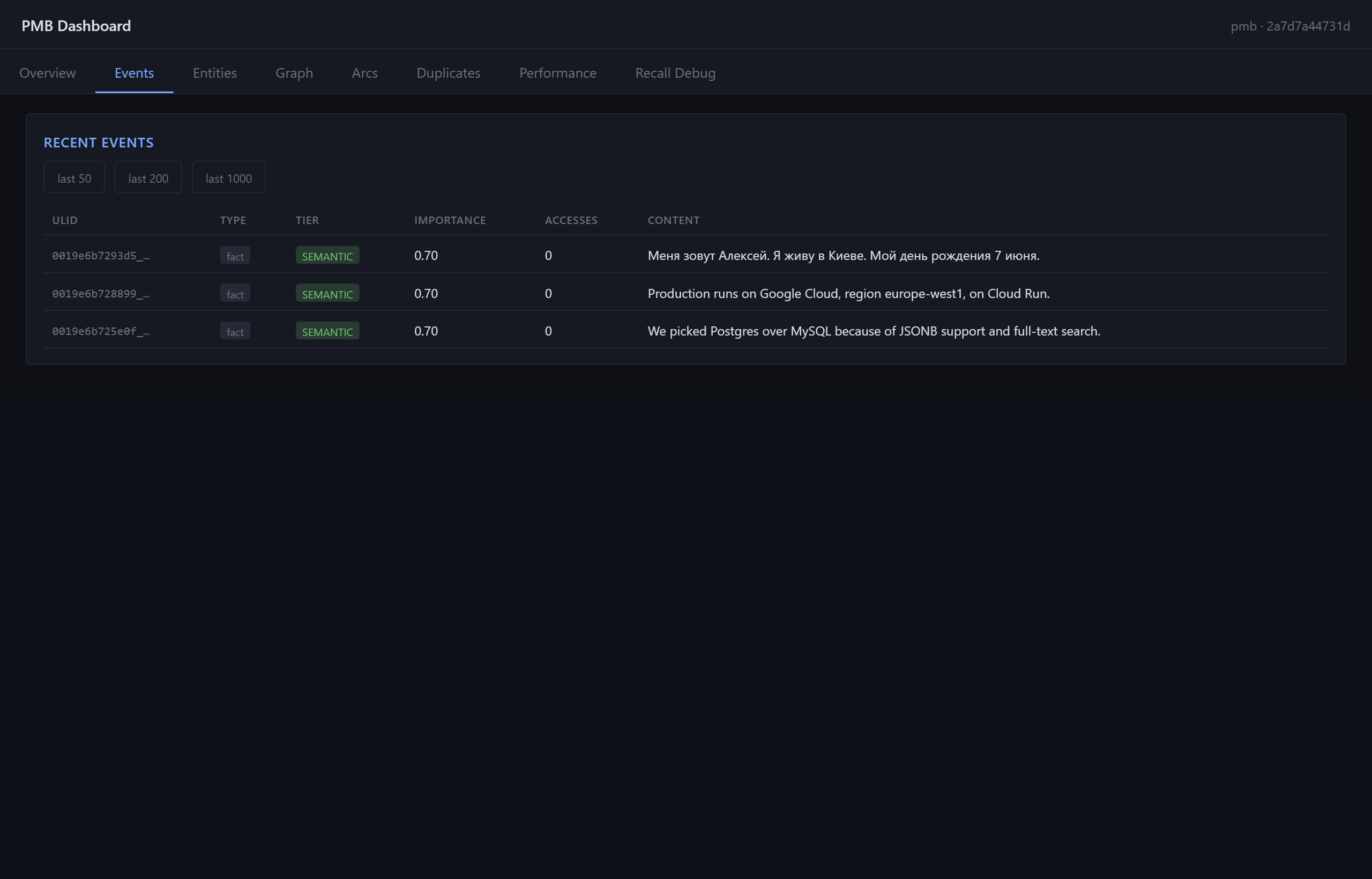This screenshot has width=1372, height=879.
Task: Click the ULID column header
Action: [65, 220]
